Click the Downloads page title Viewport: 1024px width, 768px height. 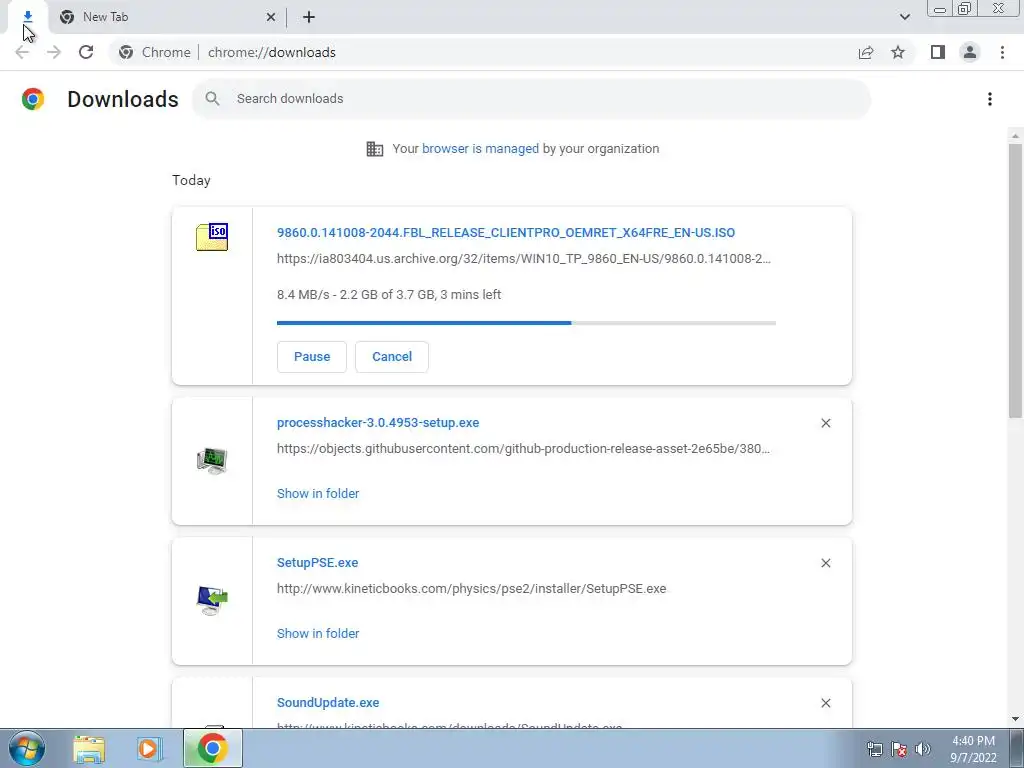pyautogui.click(x=123, y=99)
